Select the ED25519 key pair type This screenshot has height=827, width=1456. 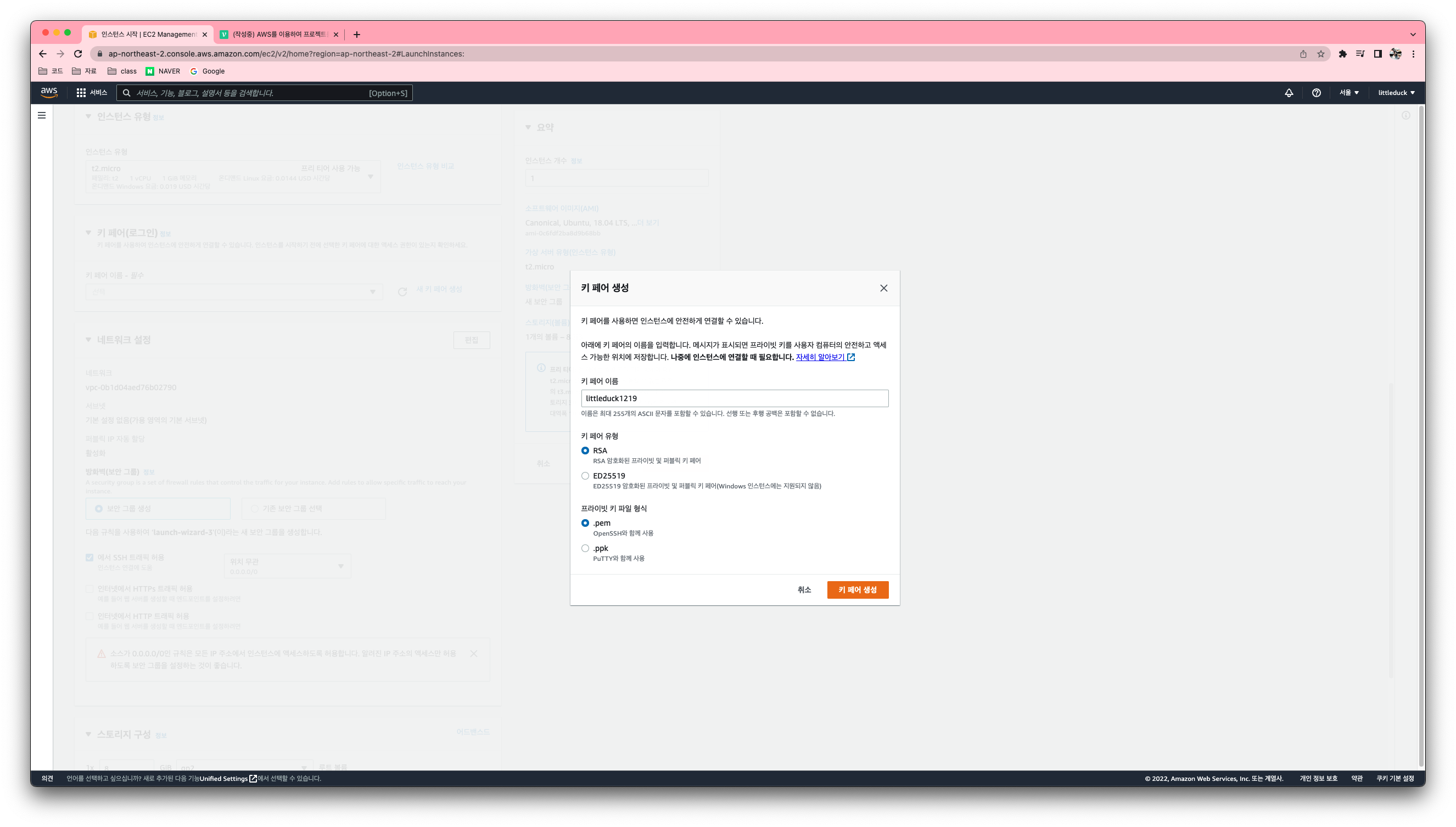(585, 476)
